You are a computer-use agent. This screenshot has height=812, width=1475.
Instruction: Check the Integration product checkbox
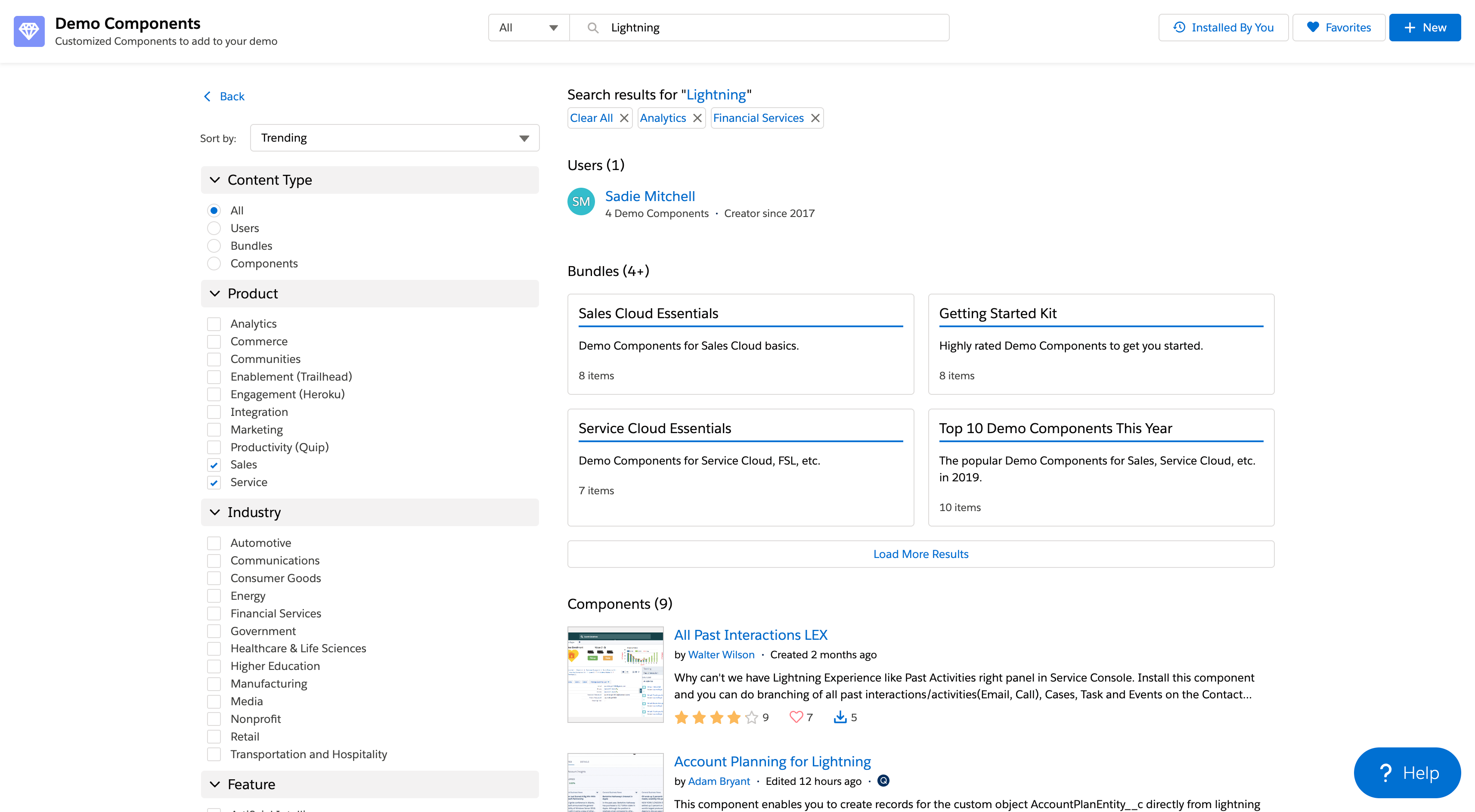tap(214, 412)
